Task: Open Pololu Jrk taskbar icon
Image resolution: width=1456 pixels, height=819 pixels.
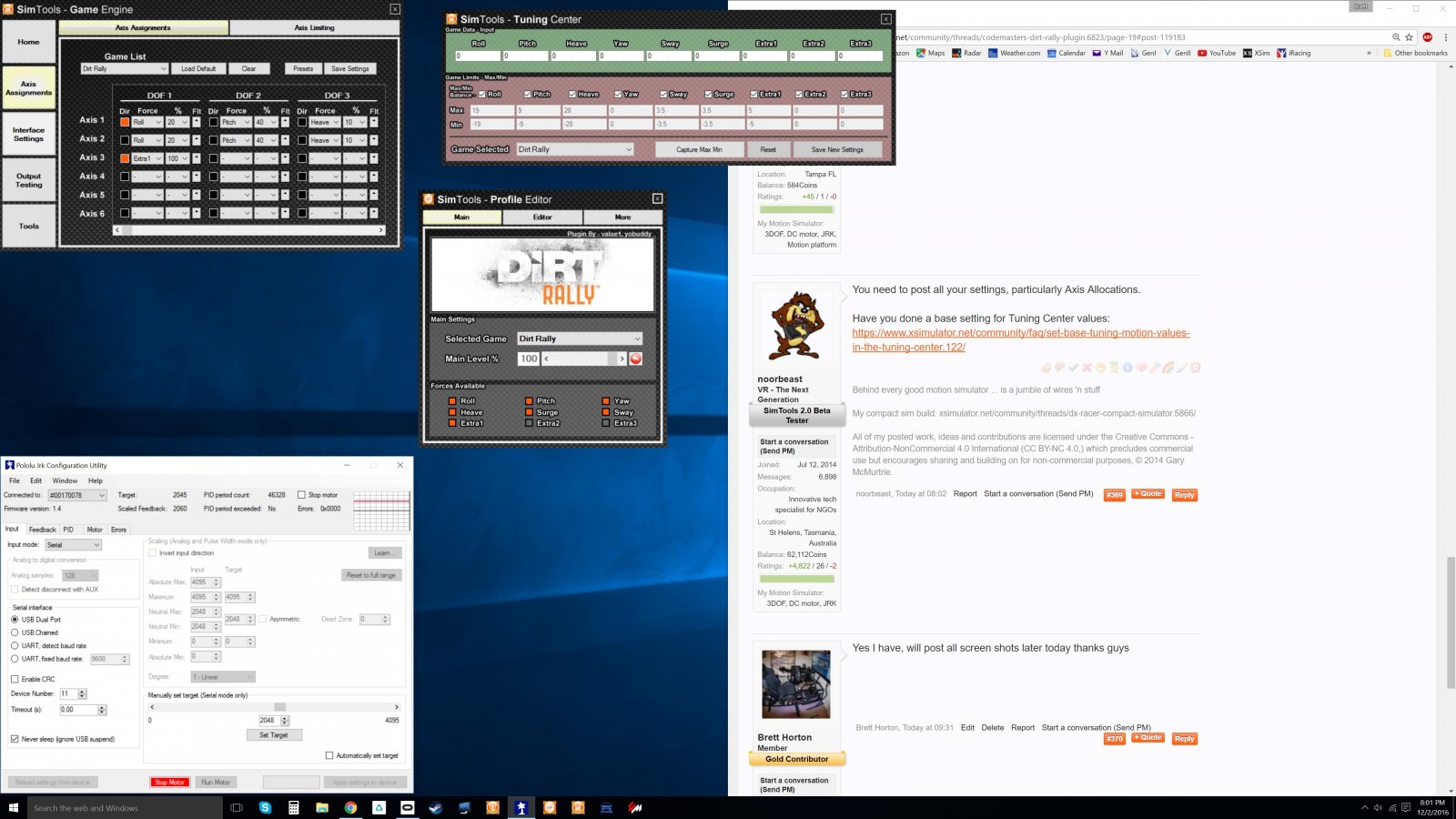Action: [x=521, y=807]
